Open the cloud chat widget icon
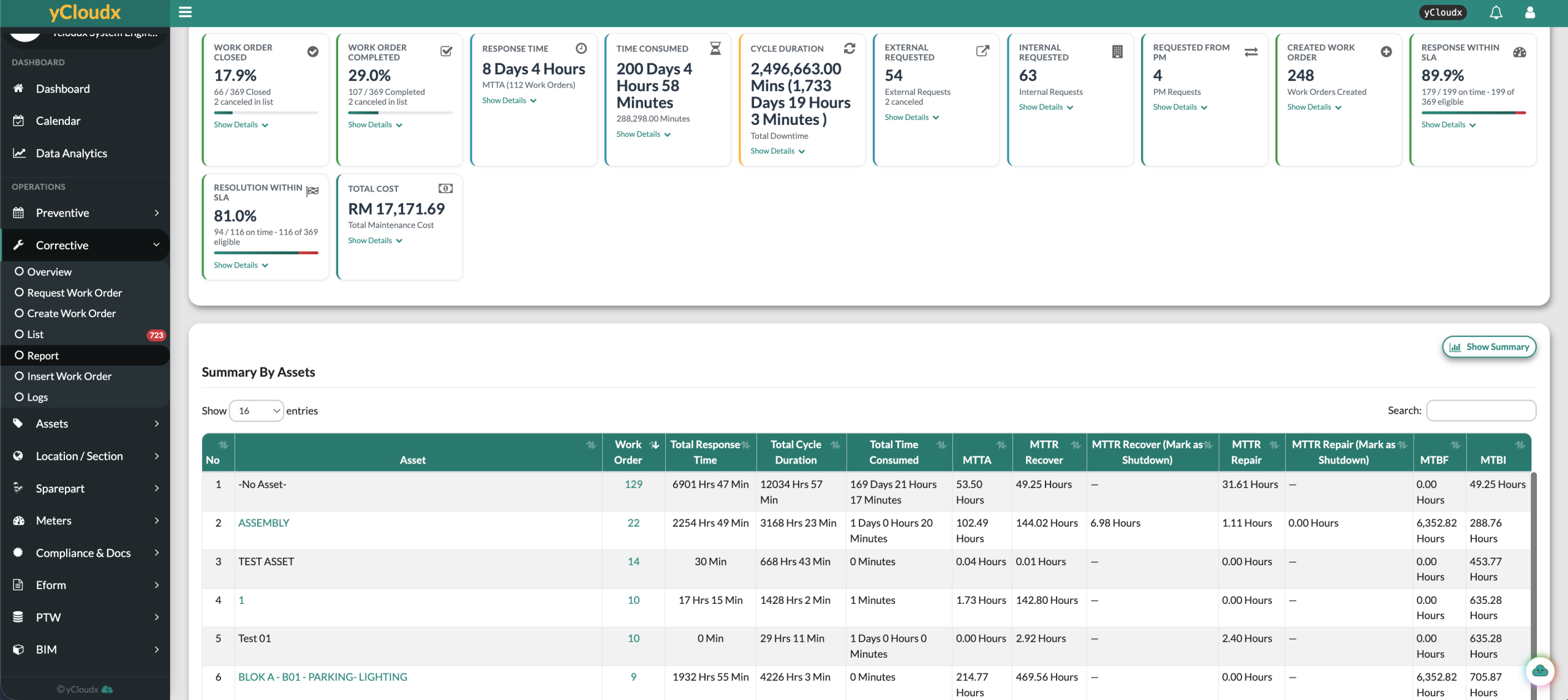Viewport: 1568px width, 700px height. pyautogui.click(x=1540, y=671)
